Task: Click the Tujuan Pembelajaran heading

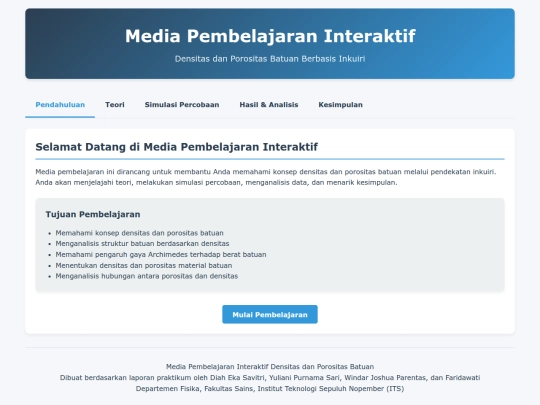Action: coord(93,214)
